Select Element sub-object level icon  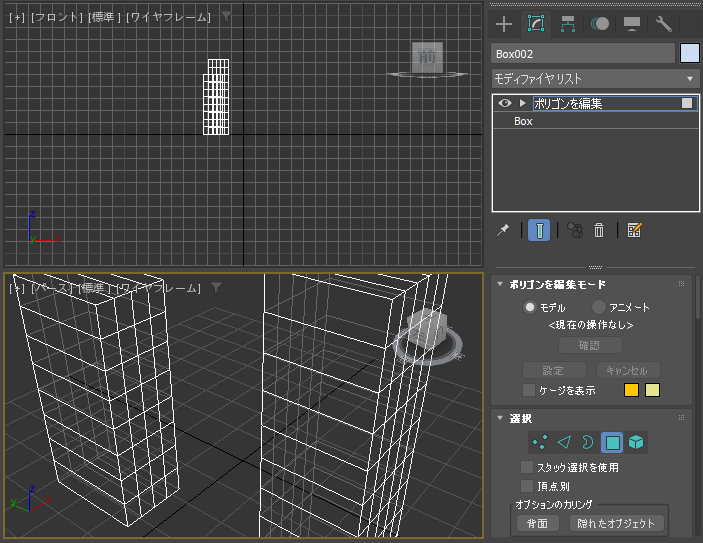(x=636, y=443)
